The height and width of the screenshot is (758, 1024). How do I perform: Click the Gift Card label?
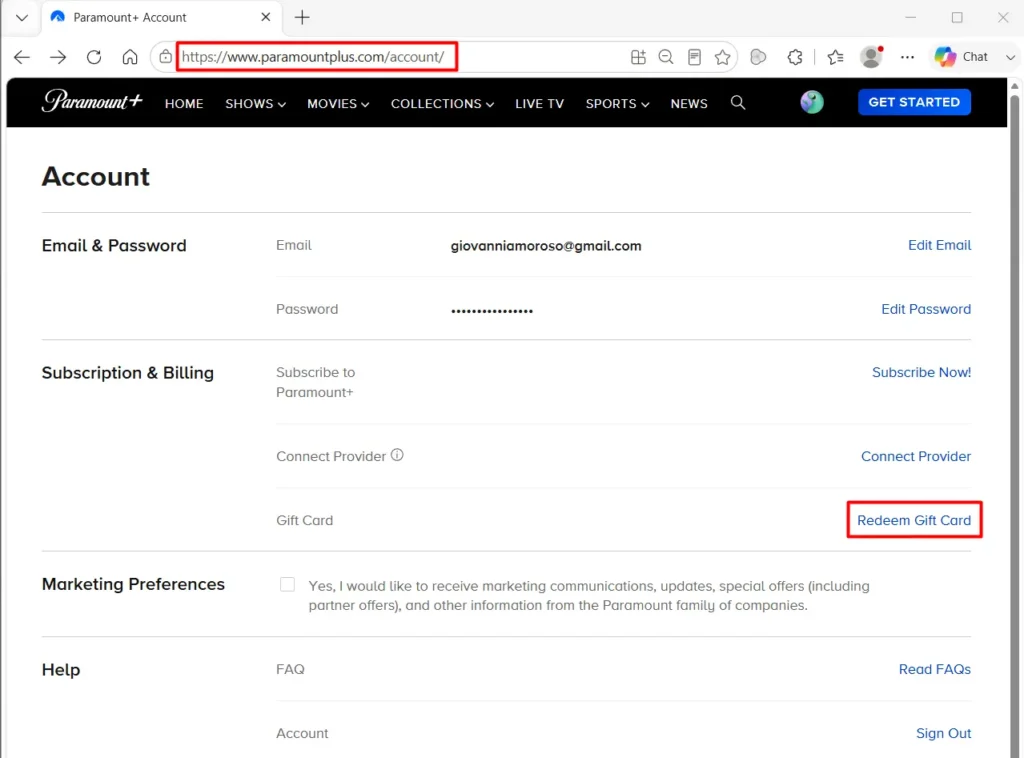pos(304,520)
